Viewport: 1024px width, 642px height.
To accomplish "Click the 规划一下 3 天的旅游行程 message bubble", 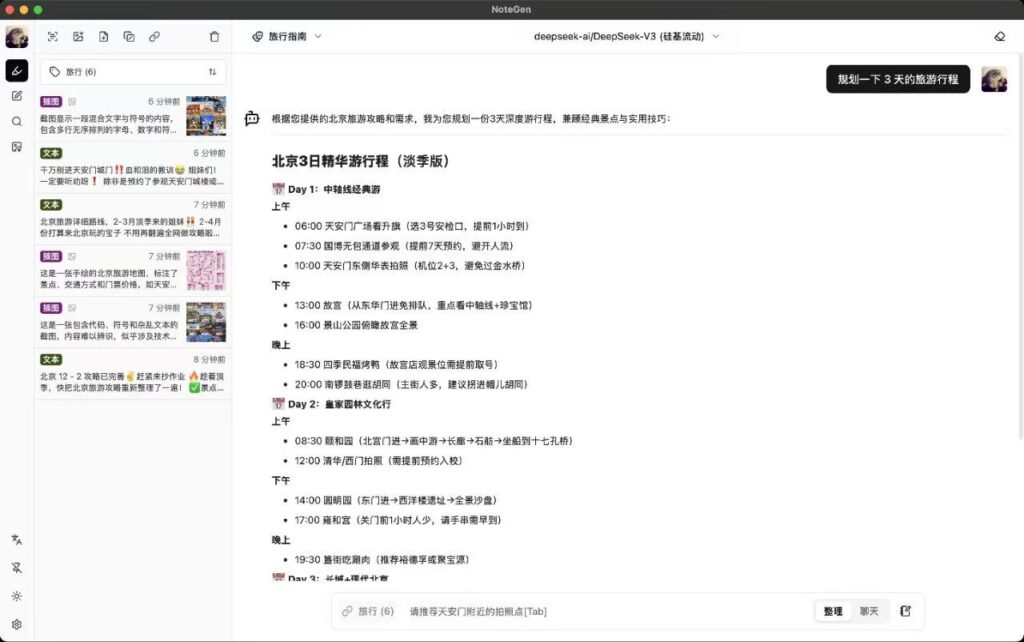I will point(896,79).
